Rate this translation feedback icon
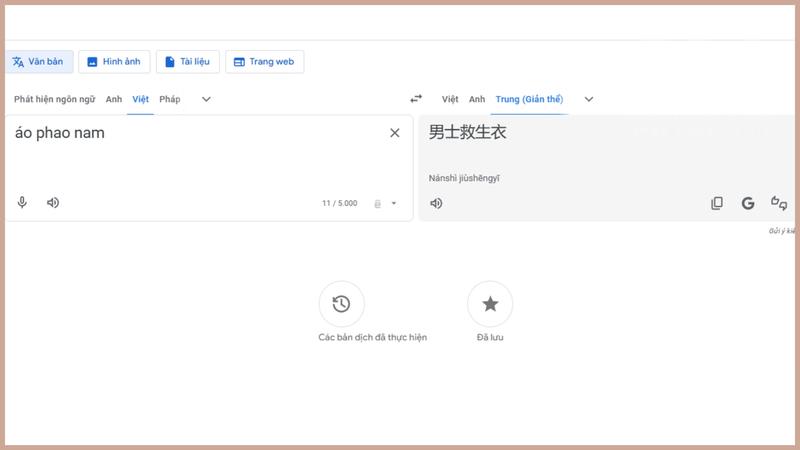800x450 pixels. (779, 203)
